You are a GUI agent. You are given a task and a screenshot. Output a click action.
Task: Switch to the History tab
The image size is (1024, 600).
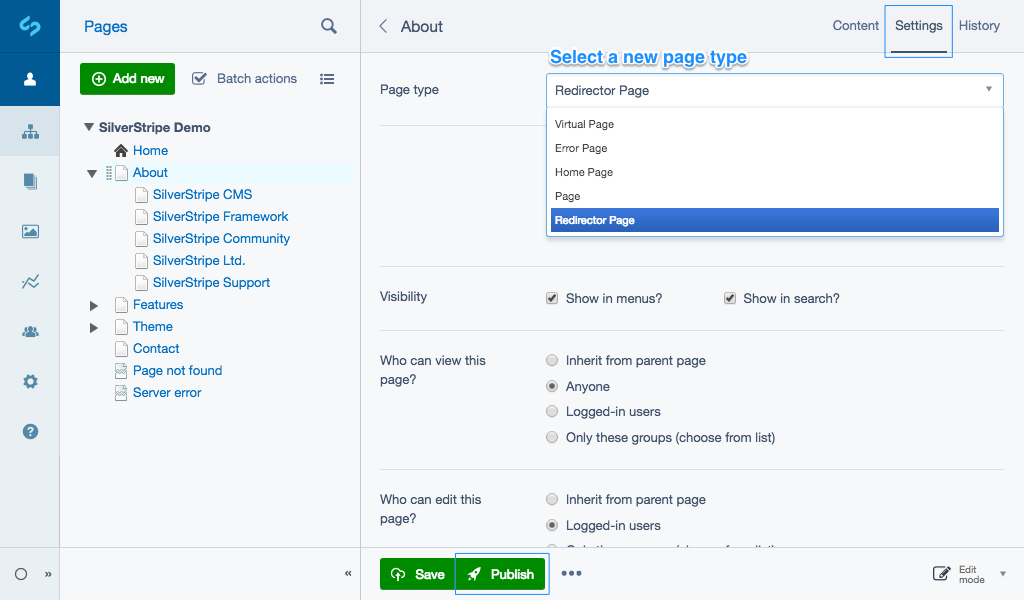point(979,26)
